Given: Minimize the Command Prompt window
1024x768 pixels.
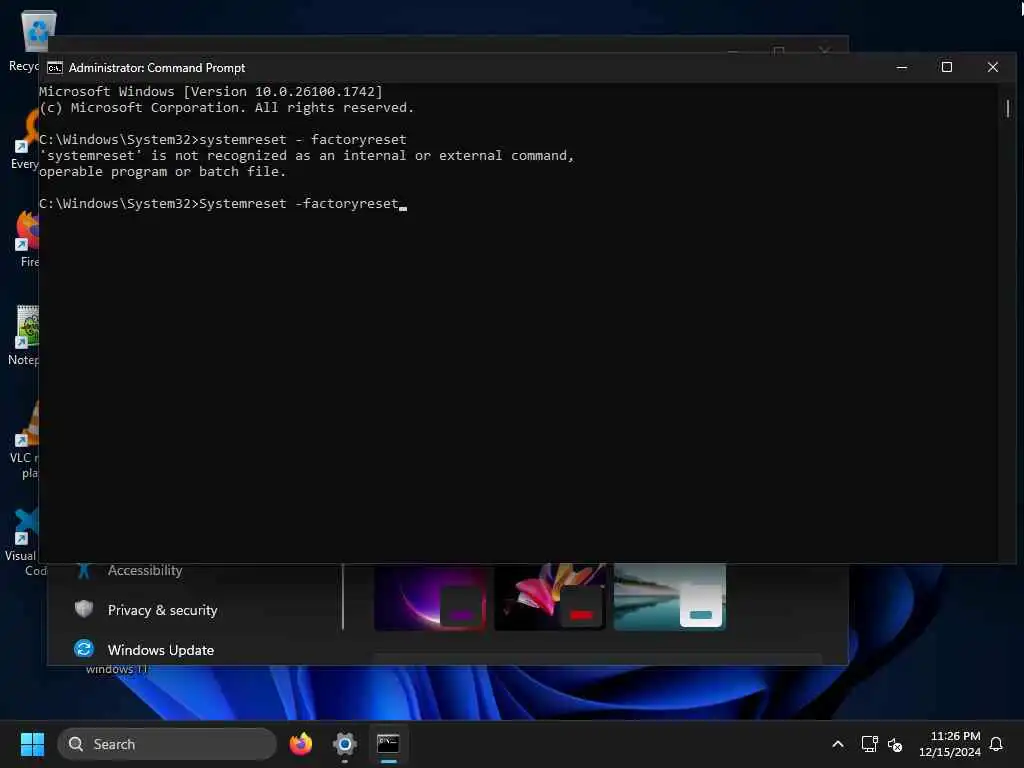Looking at the screenshot, I should [902, 67].
